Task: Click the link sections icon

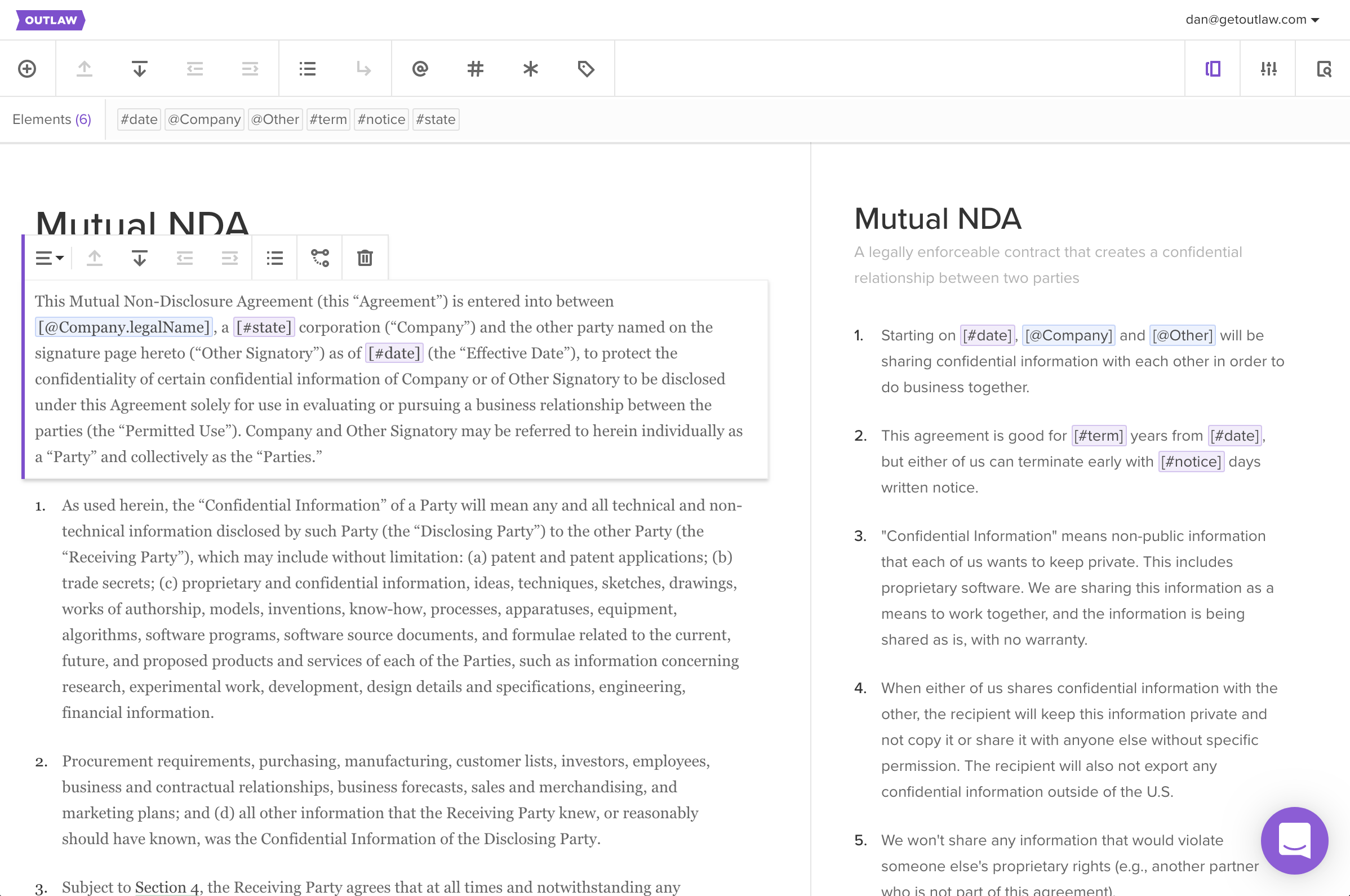Action: [x=320, y=258]
